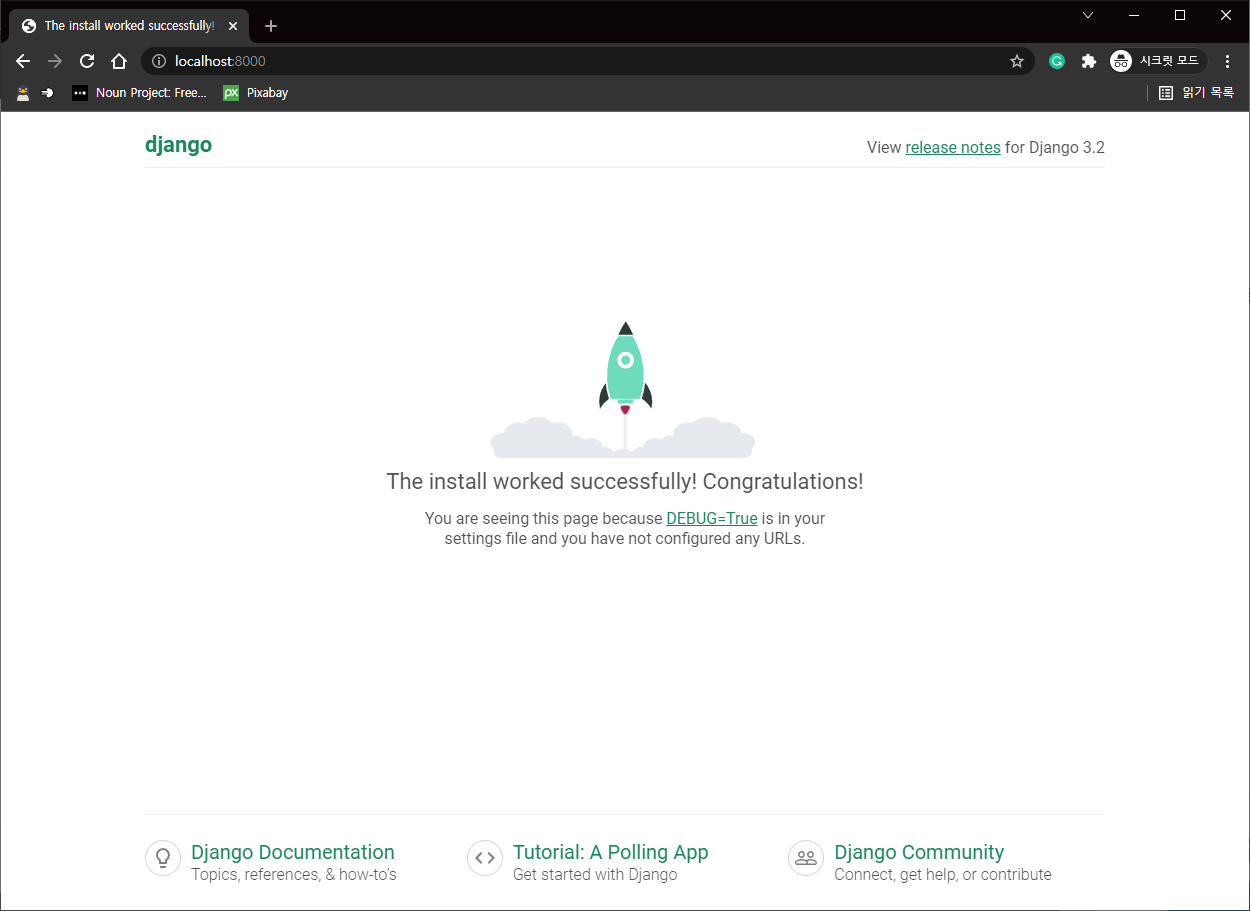The width and height of the screenshot is (1250, 911).
Task: Click the site information icon in address bar
Action: (x=158, y=61)
